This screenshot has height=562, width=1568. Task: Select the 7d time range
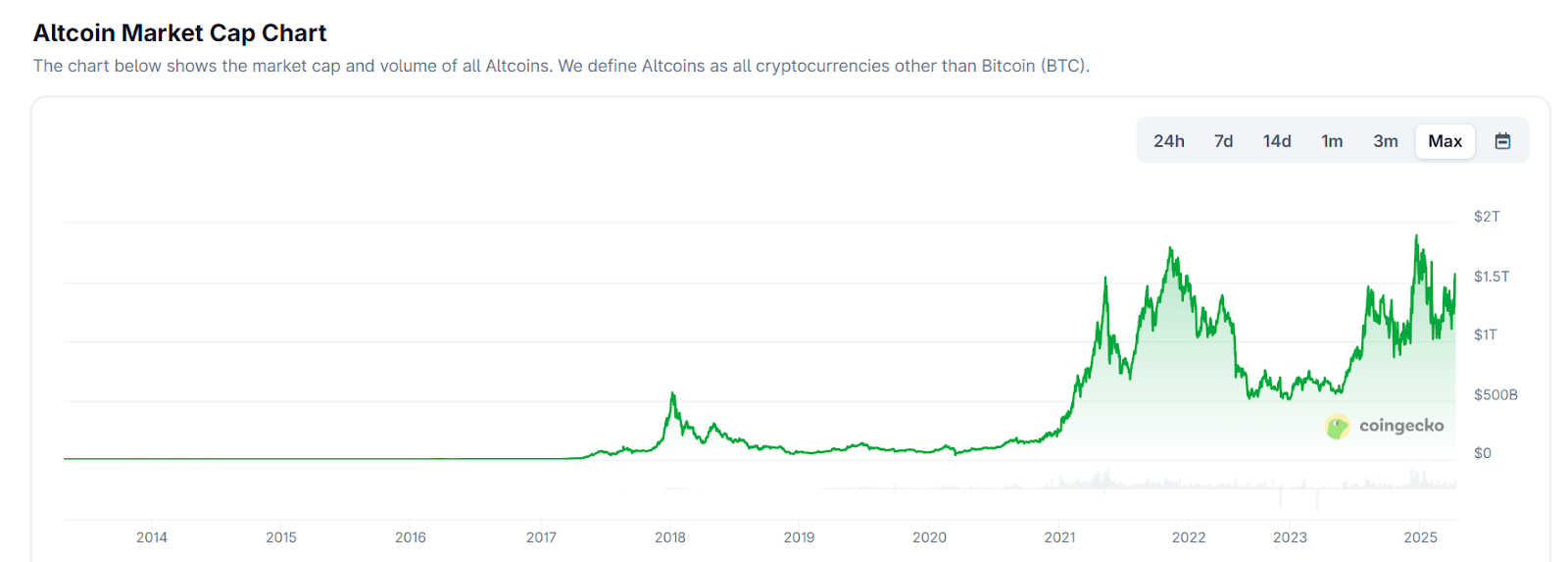click(1223, 141)
